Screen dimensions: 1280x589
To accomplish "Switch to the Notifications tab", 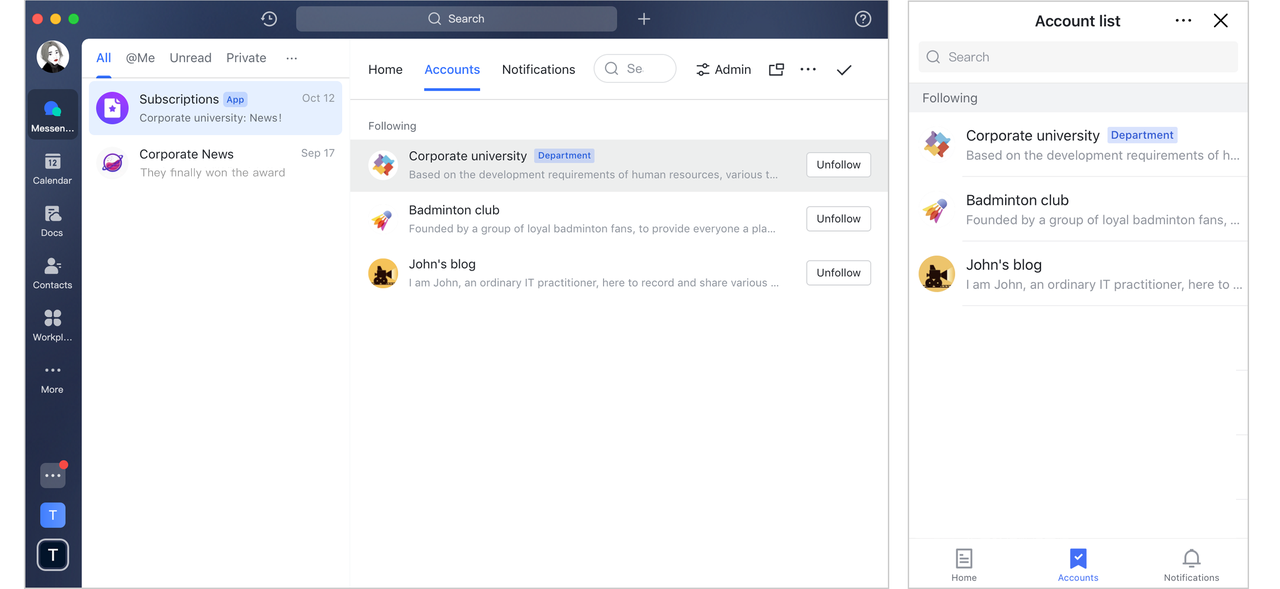I will pyautogui.click(x=538, y=70).
